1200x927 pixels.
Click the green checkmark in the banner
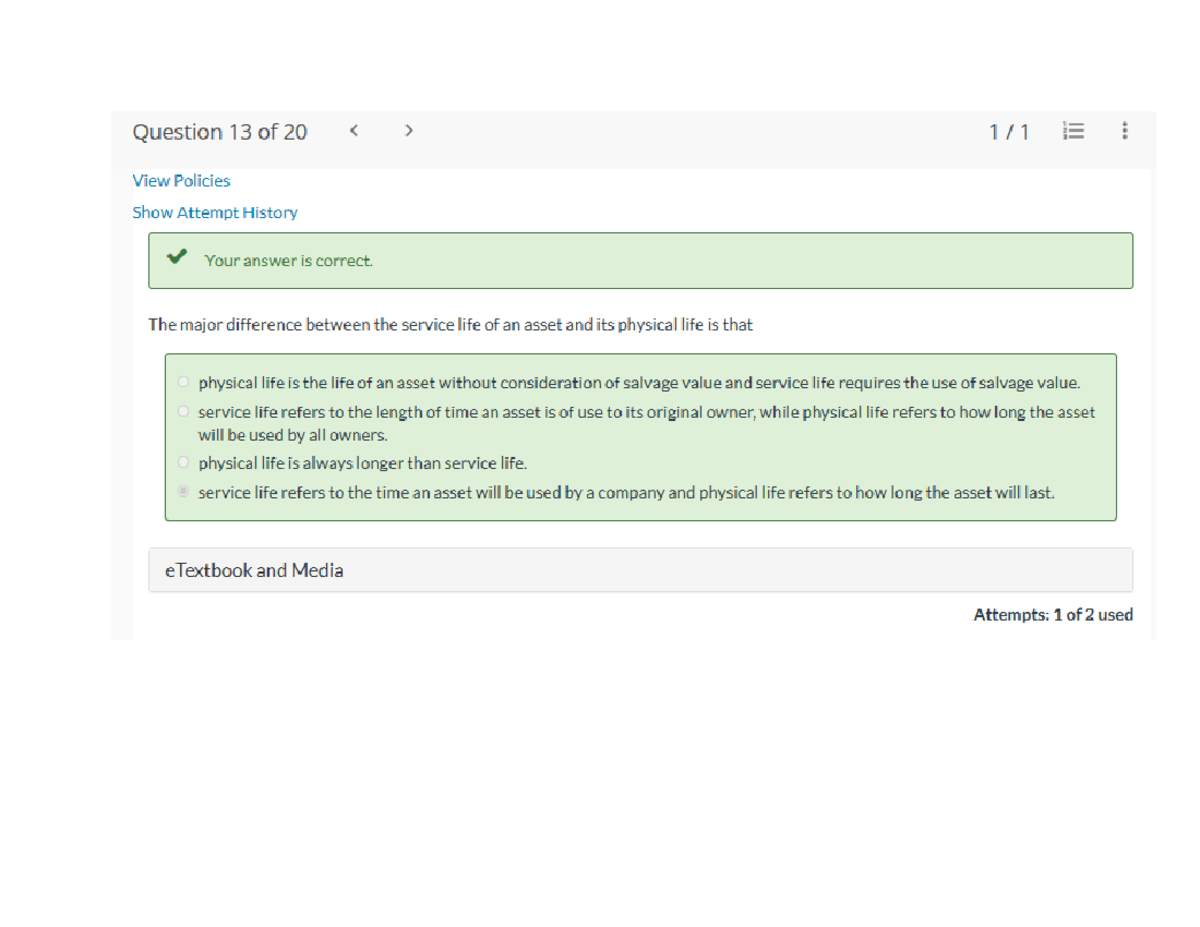pos(177,259)
